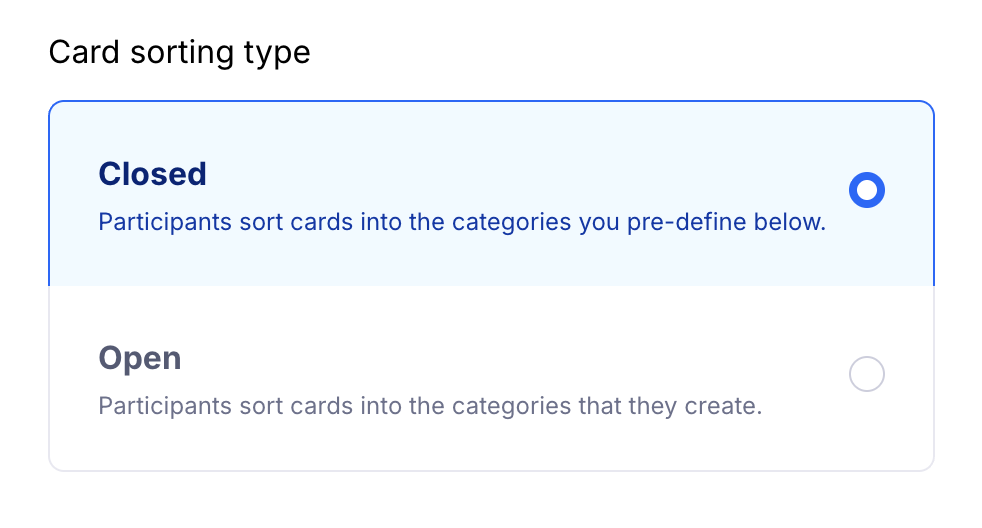Click the Open option description text
Screen dimensions: 982x528
(430, 407)
